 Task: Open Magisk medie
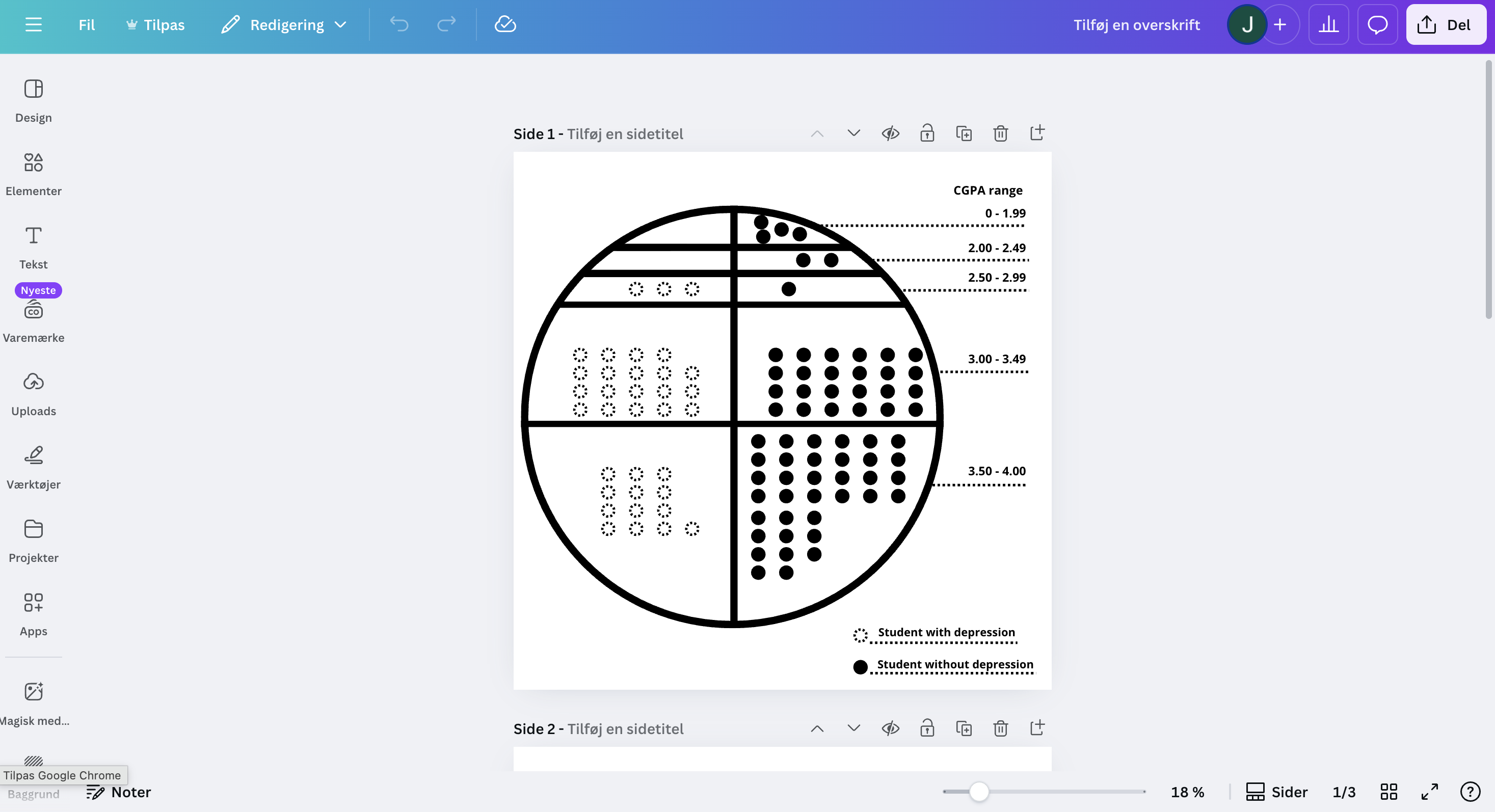[33, 700]
